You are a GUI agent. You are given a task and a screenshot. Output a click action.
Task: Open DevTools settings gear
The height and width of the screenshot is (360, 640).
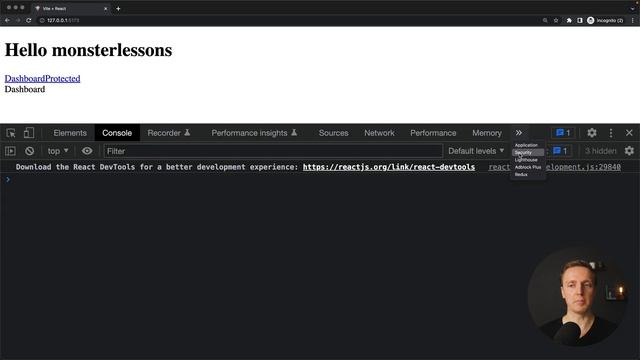coord(592,133)
